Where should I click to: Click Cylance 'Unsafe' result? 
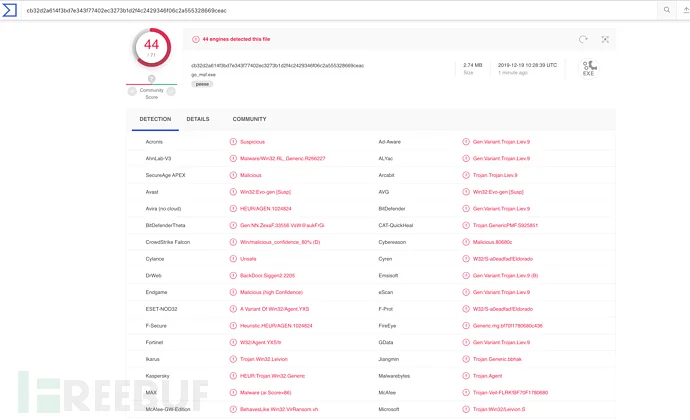point(248,259)
